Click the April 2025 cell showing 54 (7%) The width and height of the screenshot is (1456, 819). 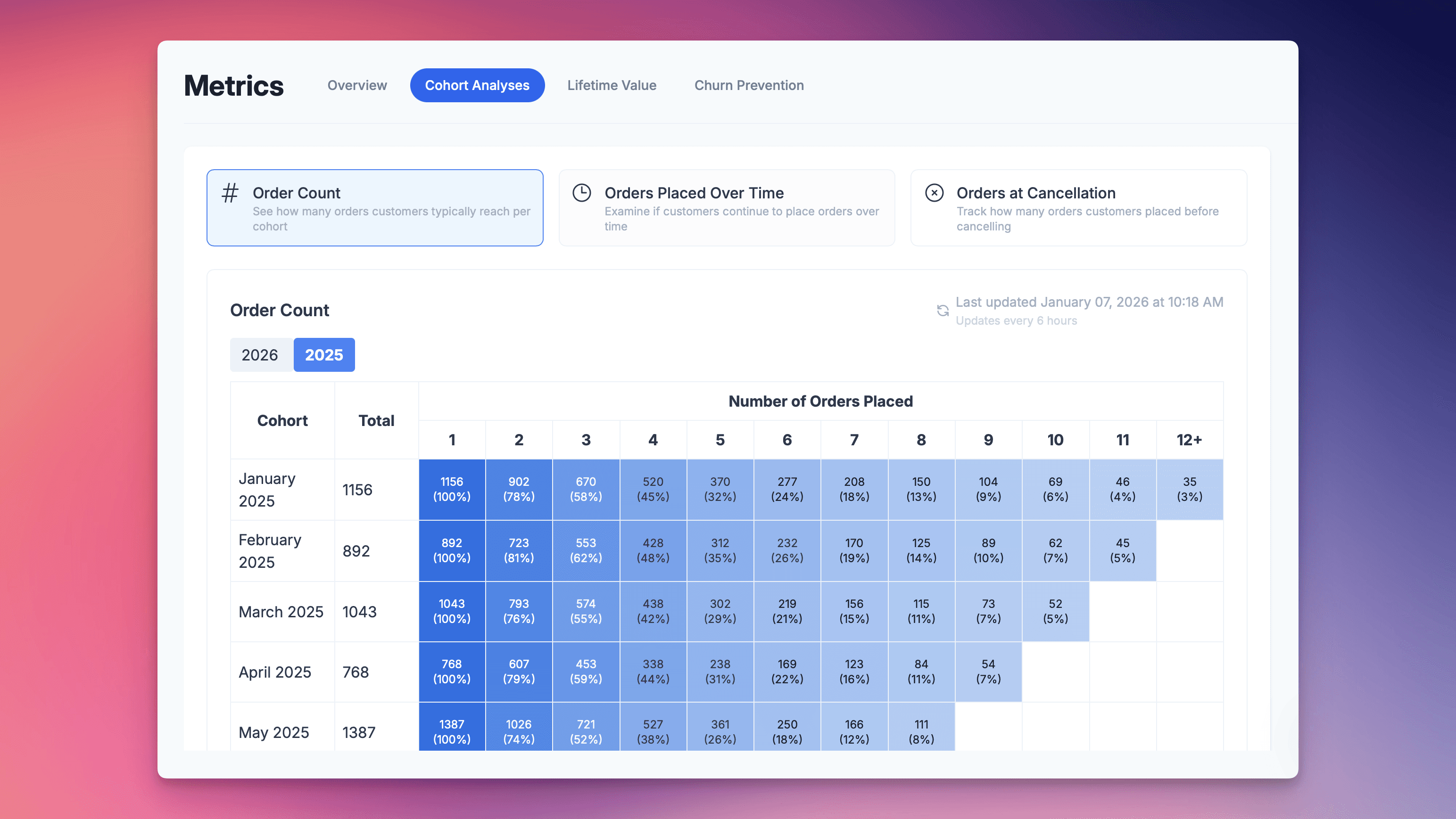tap(987, 672)
